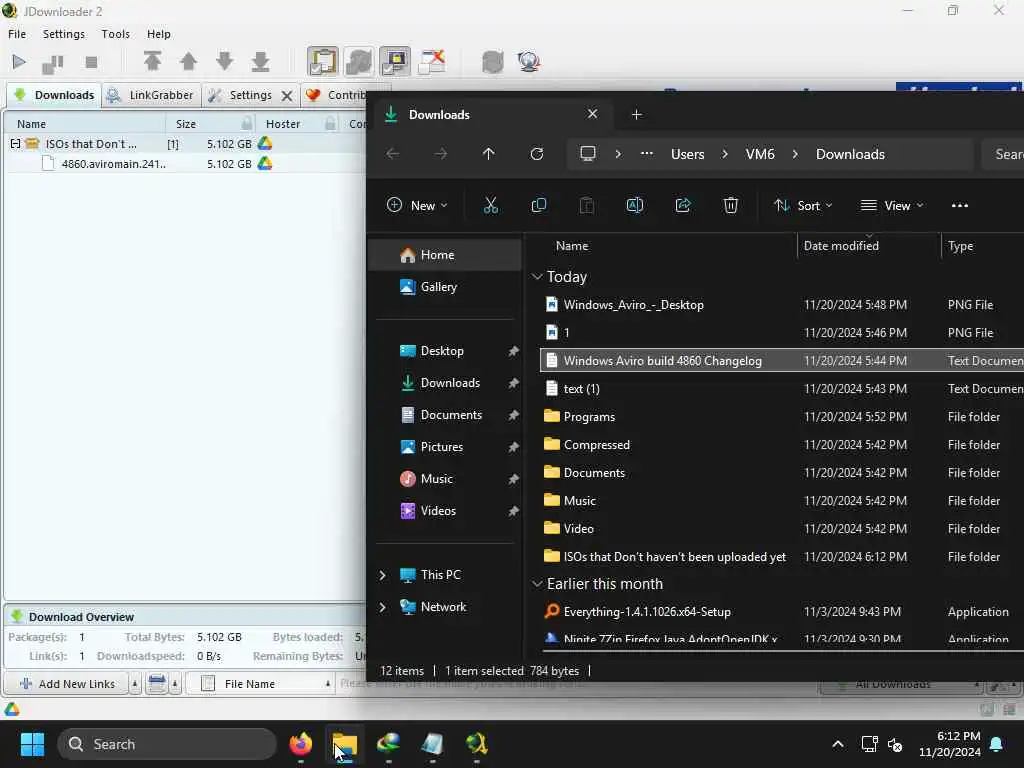
Task: Open the New item dropdown in Explorer
Action: 417,206
